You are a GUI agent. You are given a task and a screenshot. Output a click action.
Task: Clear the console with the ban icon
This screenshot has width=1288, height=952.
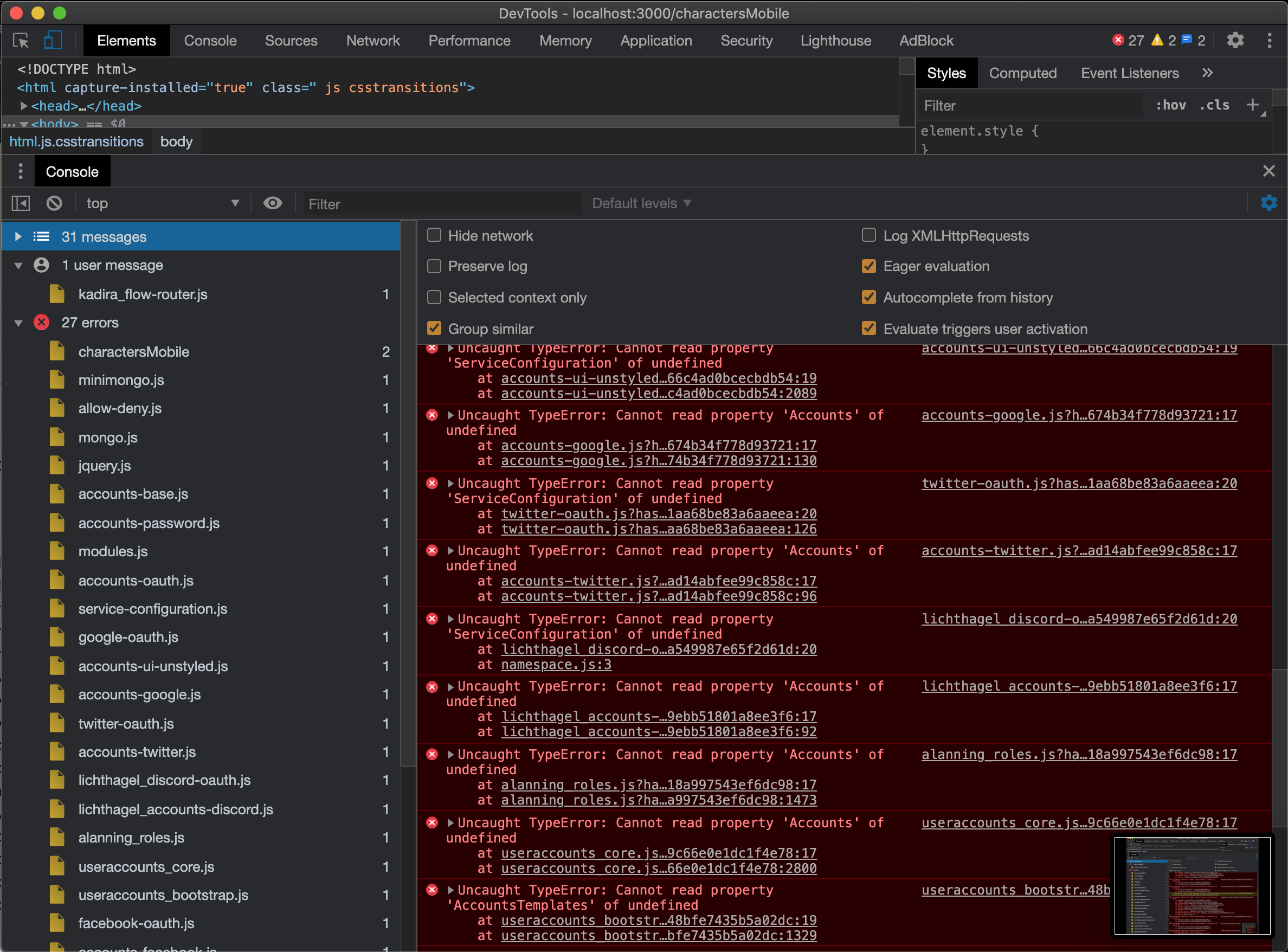pyautogui.click(x=54, y=203)
